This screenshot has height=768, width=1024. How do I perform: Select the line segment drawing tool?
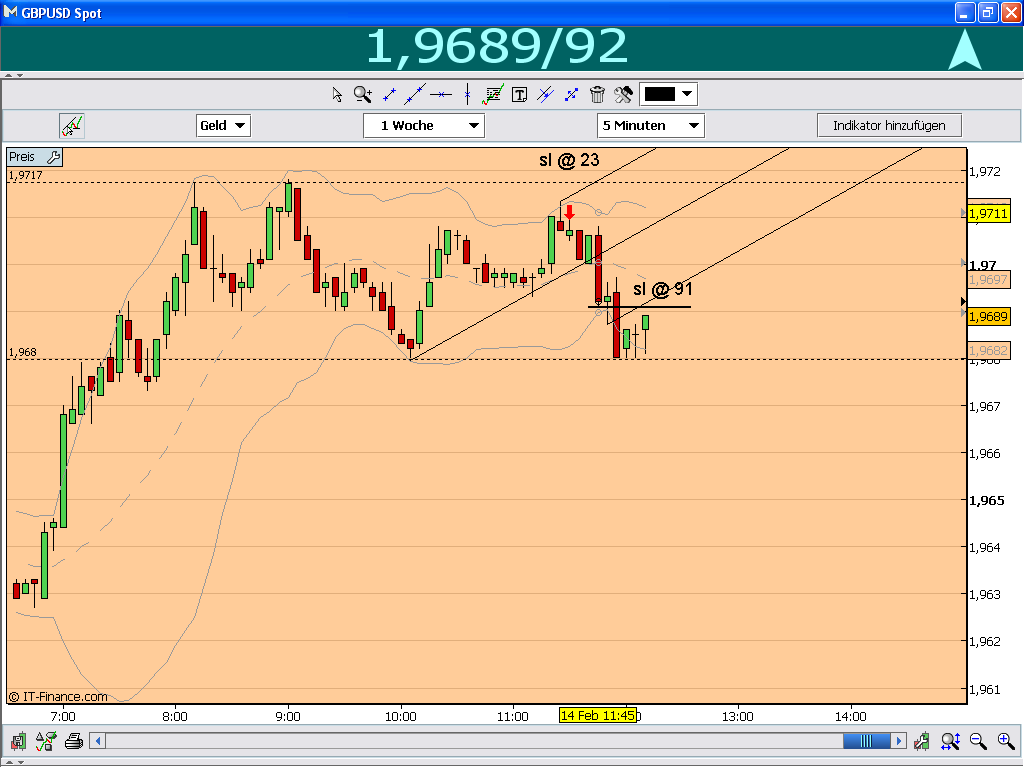point(389,95)
